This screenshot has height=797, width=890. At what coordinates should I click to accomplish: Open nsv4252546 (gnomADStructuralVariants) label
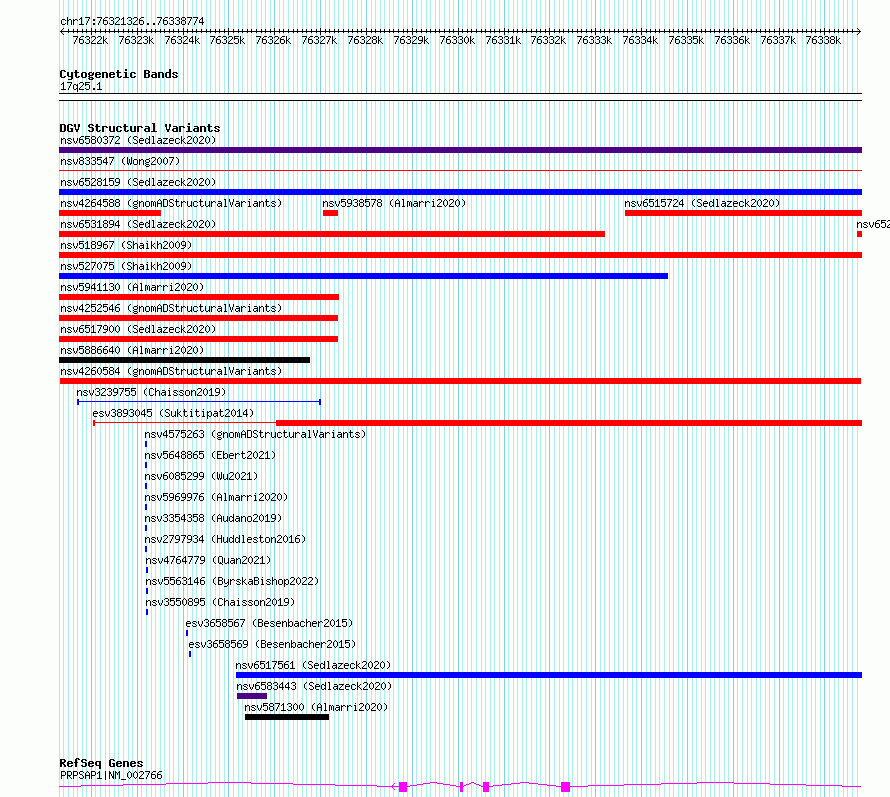171,308
